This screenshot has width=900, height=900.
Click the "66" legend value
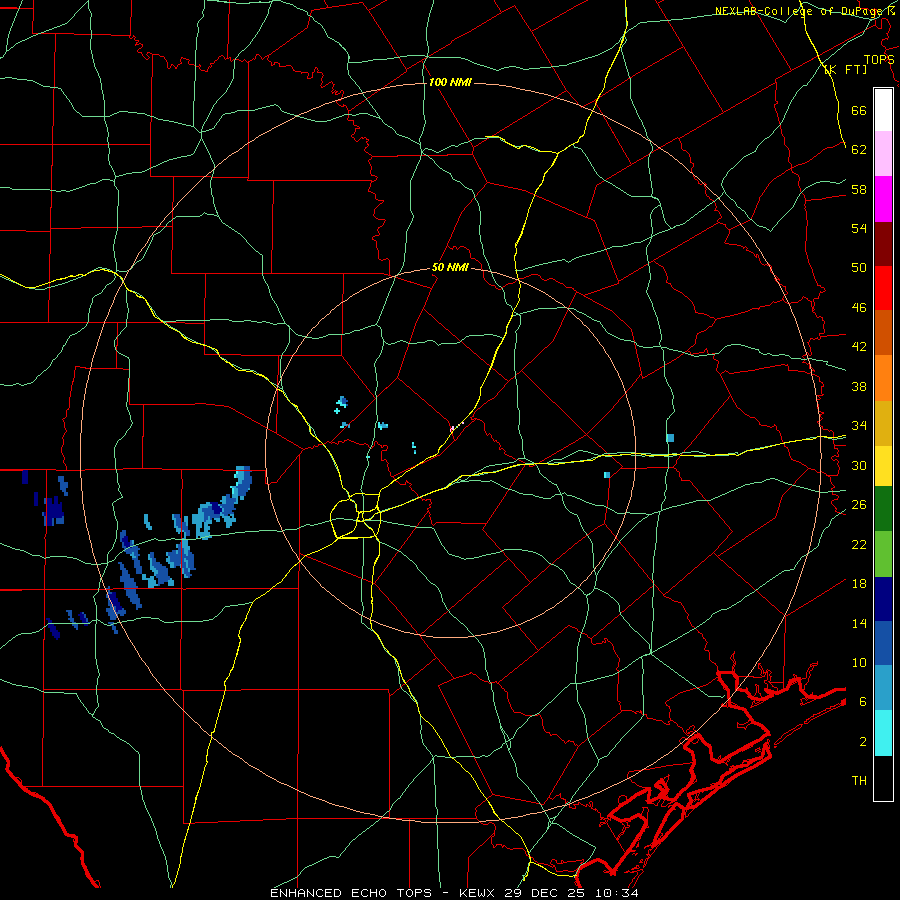tap(859, 110)
